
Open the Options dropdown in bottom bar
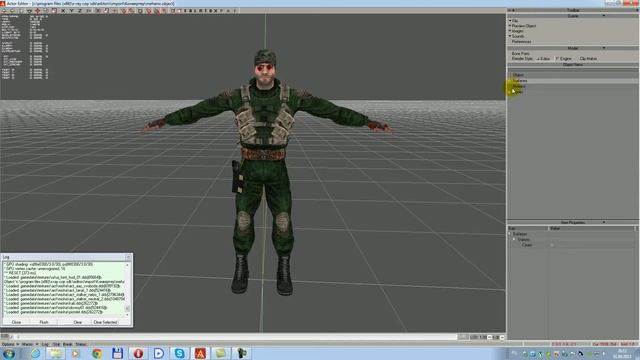click(11, 344)
